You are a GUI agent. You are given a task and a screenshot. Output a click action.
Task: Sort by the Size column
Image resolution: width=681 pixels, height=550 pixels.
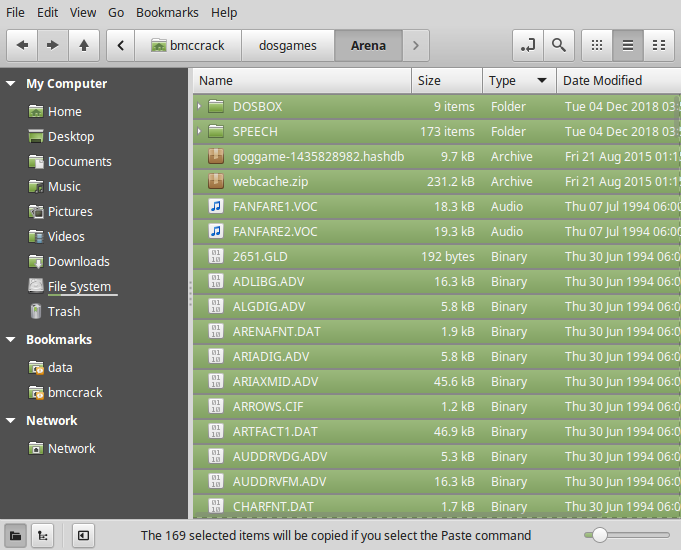coord(447,81)
